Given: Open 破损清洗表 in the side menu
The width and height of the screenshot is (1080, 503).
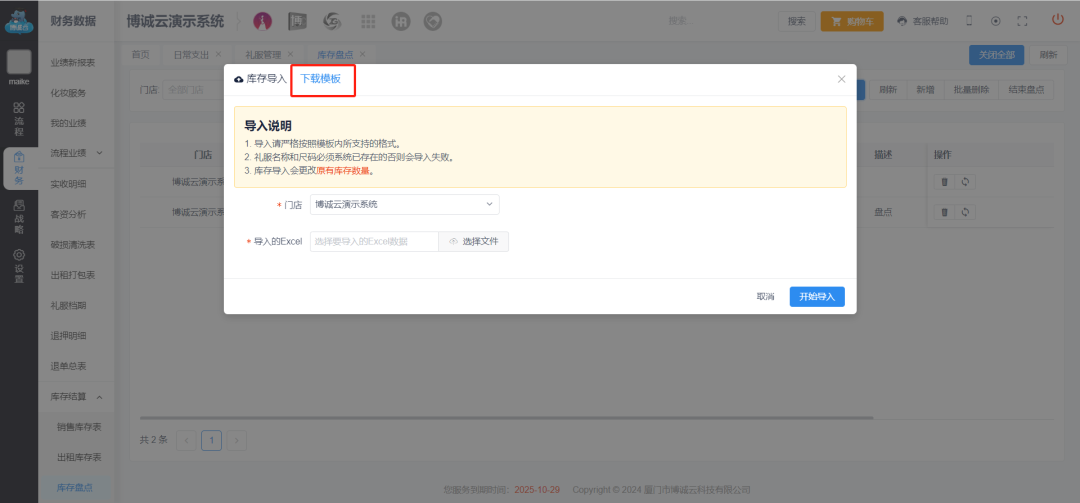Looking at the screenshot, I should (72, 245).
